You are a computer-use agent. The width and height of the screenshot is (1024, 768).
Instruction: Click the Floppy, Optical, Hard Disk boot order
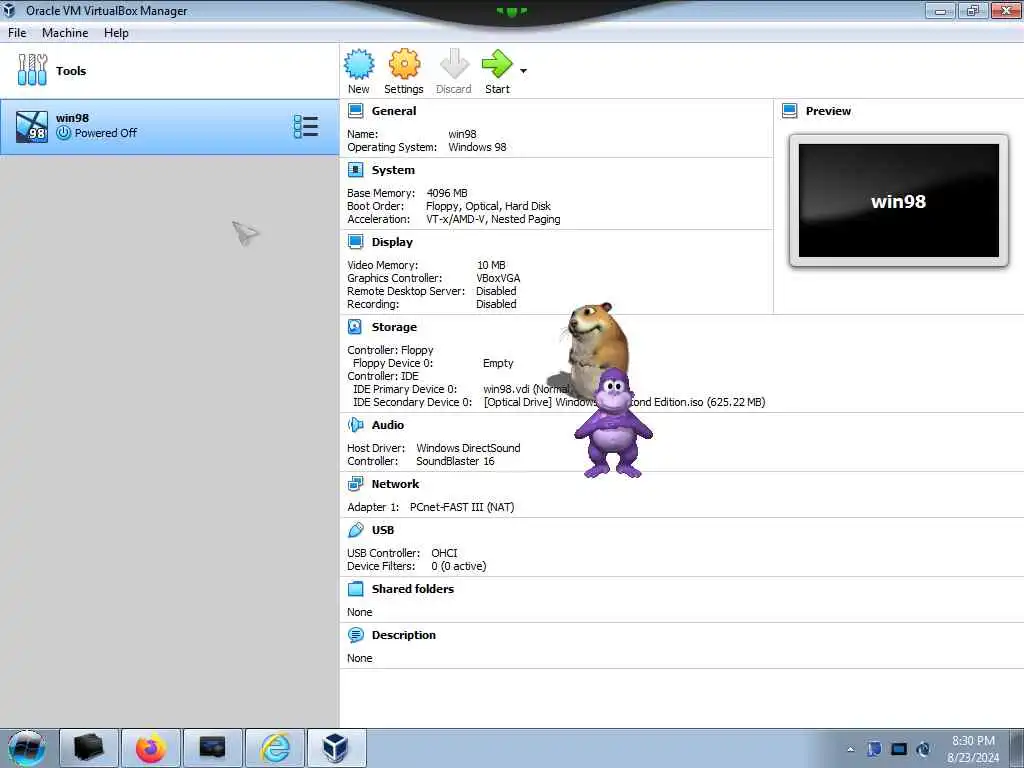pos(488,206)
